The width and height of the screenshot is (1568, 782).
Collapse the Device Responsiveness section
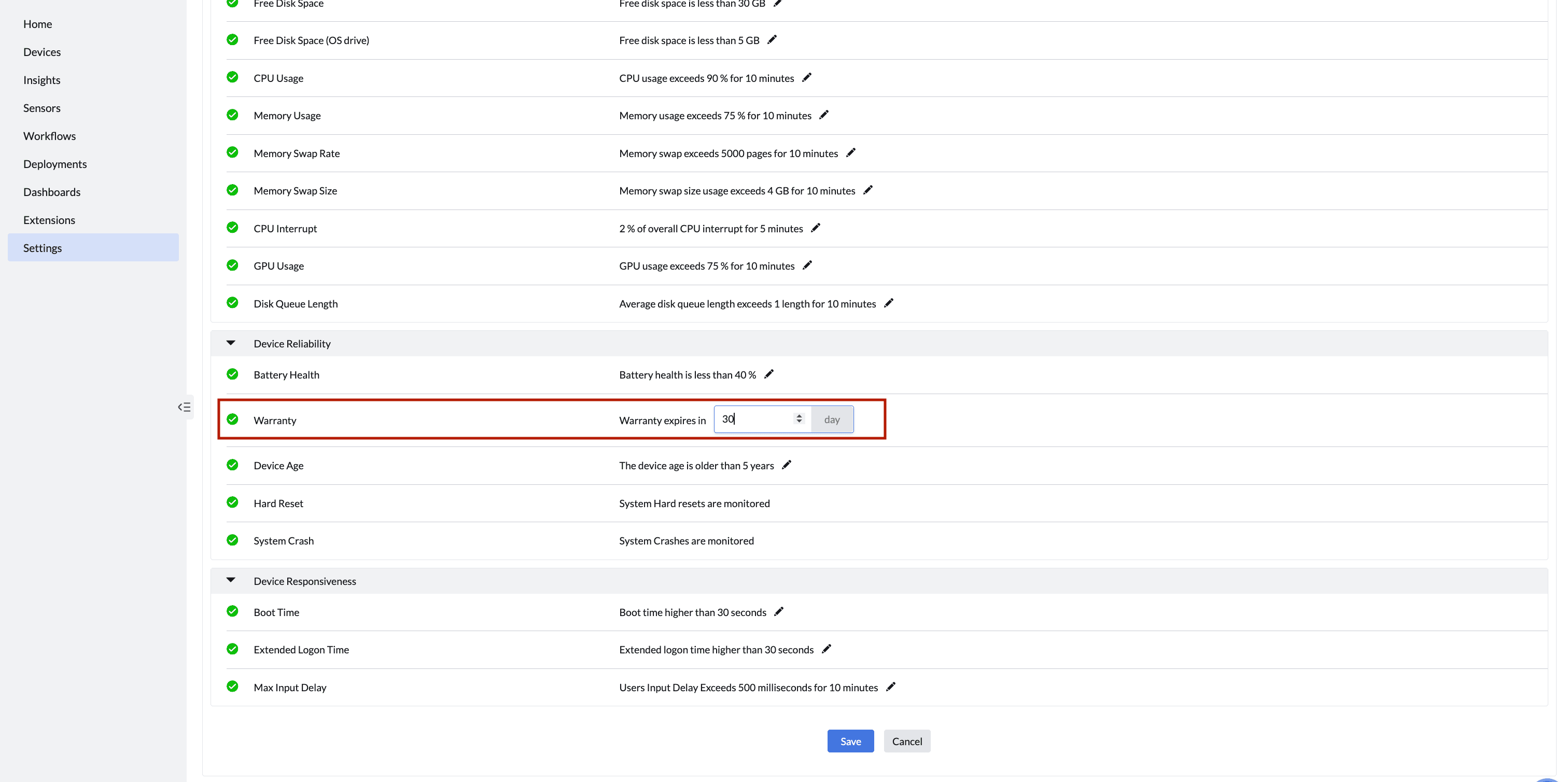[x=231, y=581]
